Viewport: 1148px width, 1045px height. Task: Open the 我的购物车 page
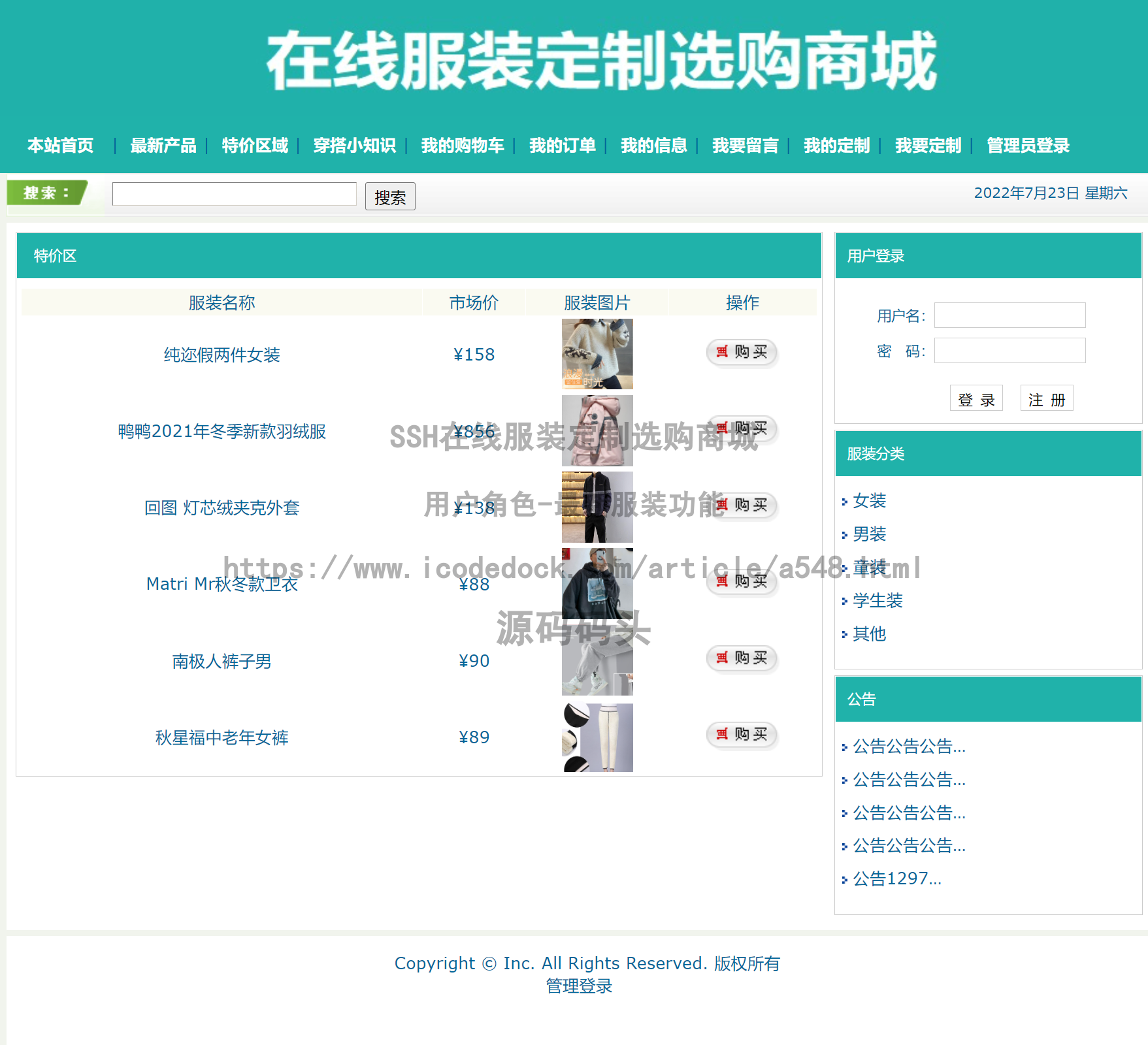click(x=463, y=146)
